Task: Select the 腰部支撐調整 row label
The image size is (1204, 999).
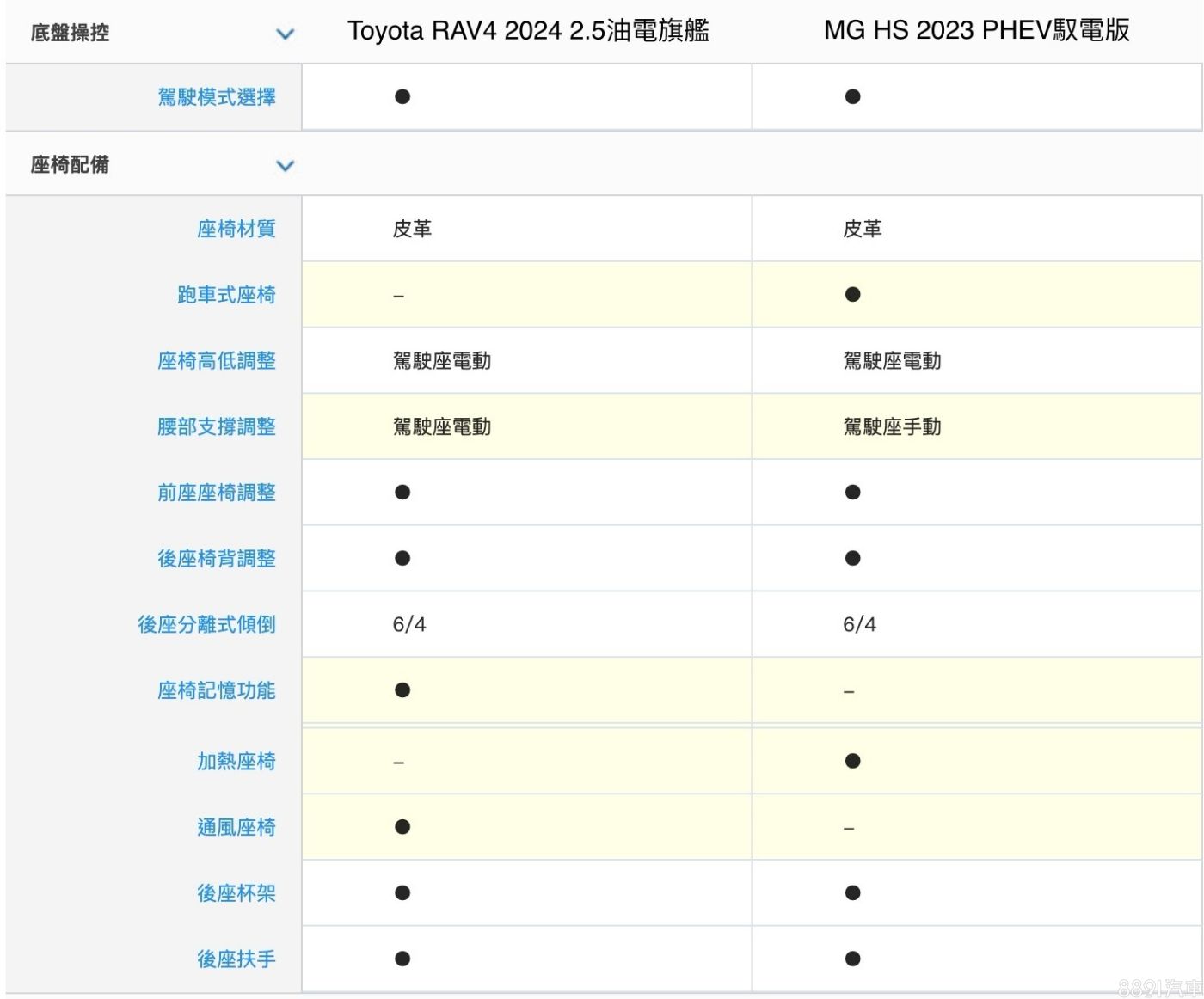Action: [x=217, y=426]
